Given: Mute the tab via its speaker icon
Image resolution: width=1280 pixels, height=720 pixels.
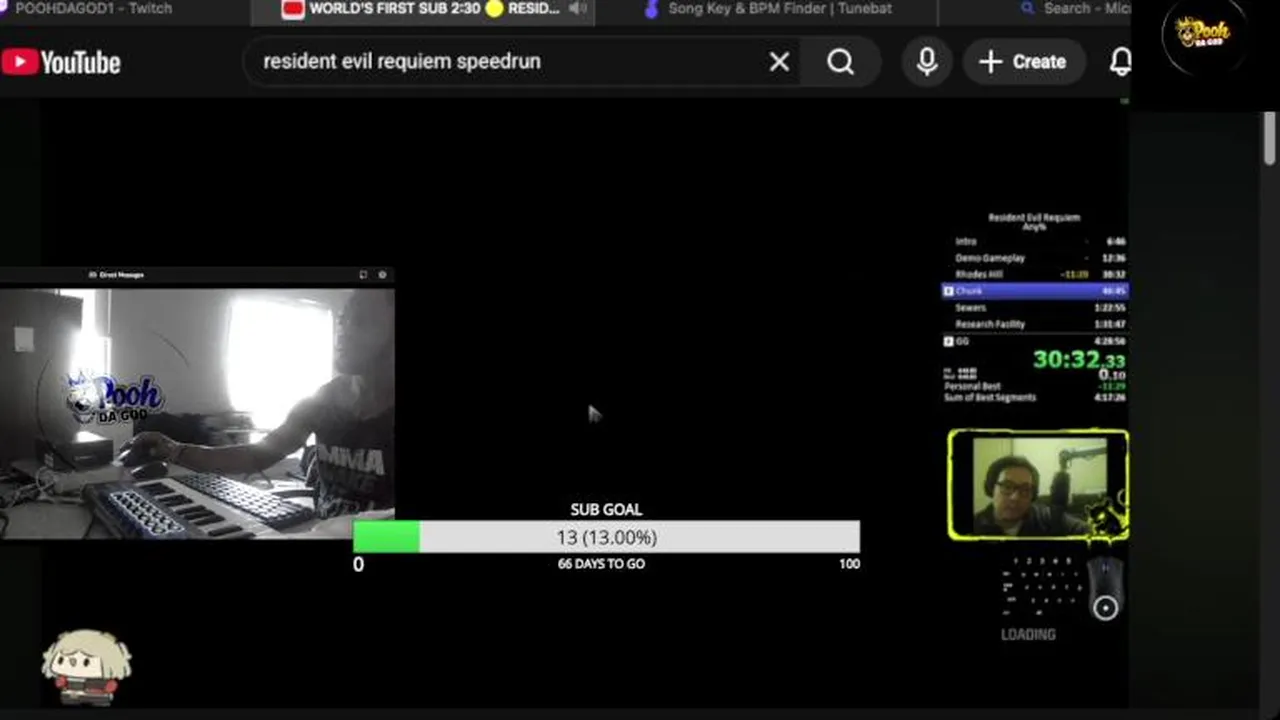Looking at the screenshot, I should (578, 9).
